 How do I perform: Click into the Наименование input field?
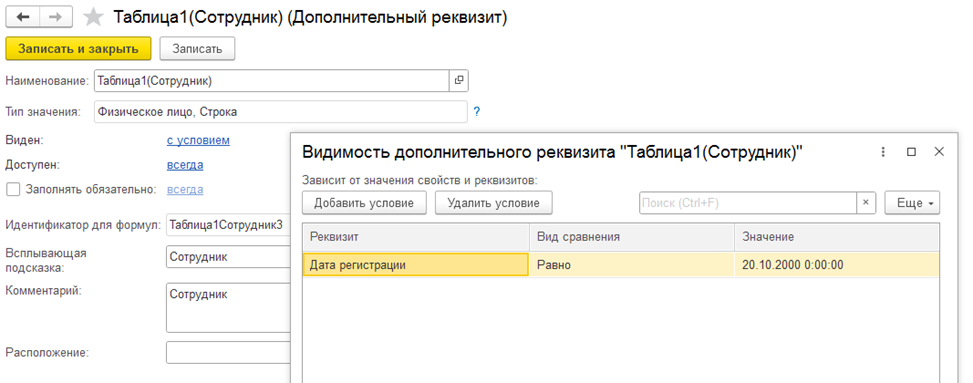(271, 80)
